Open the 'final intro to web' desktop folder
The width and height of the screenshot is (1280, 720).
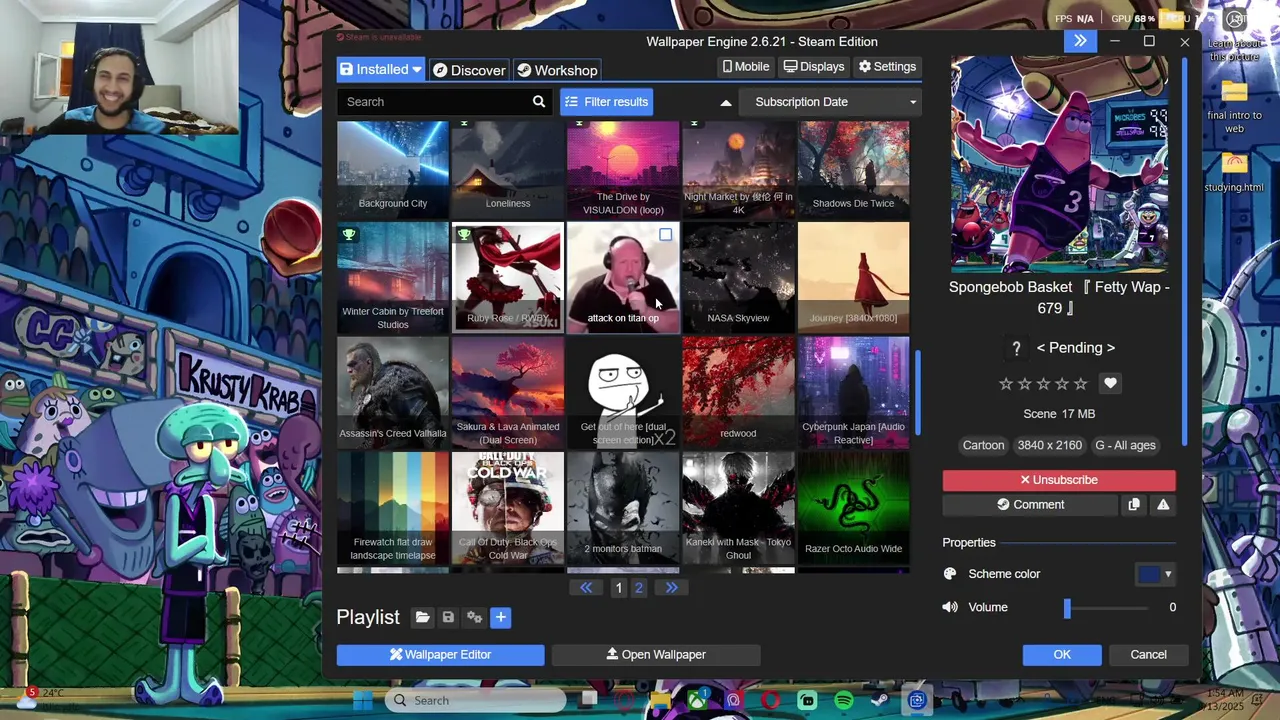1234,108
